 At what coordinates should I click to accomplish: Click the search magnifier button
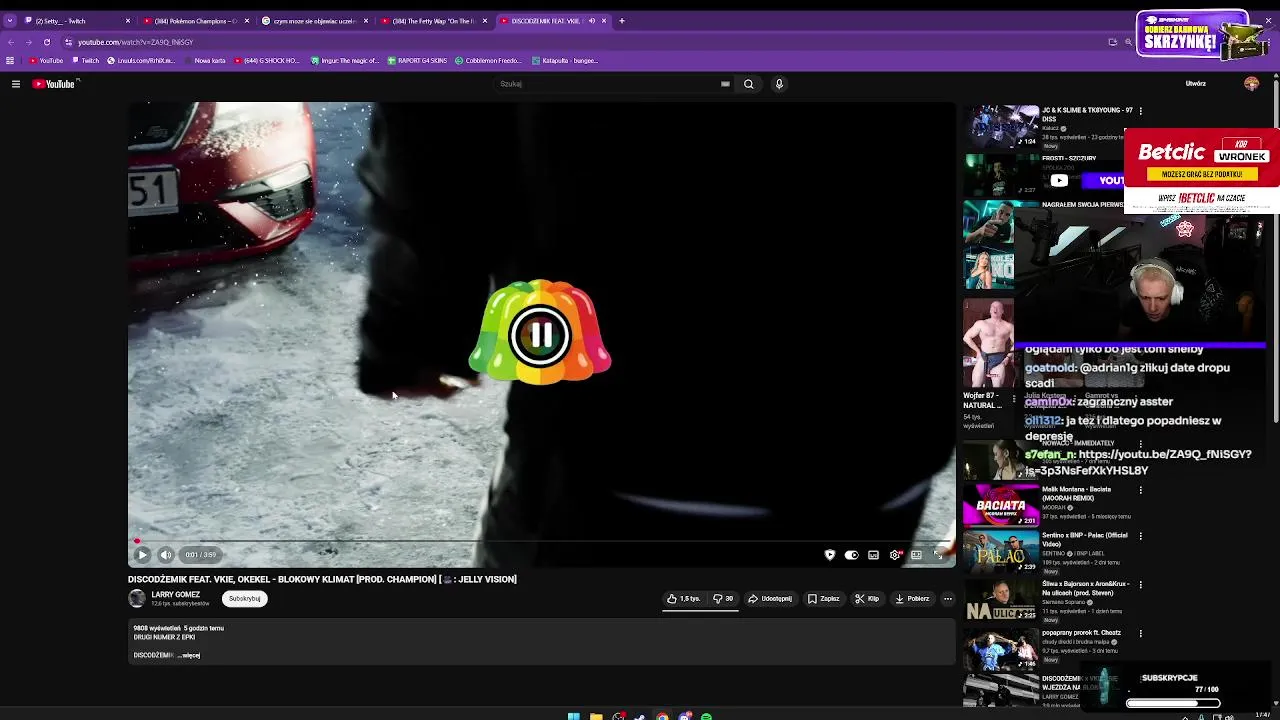point(748,84)
